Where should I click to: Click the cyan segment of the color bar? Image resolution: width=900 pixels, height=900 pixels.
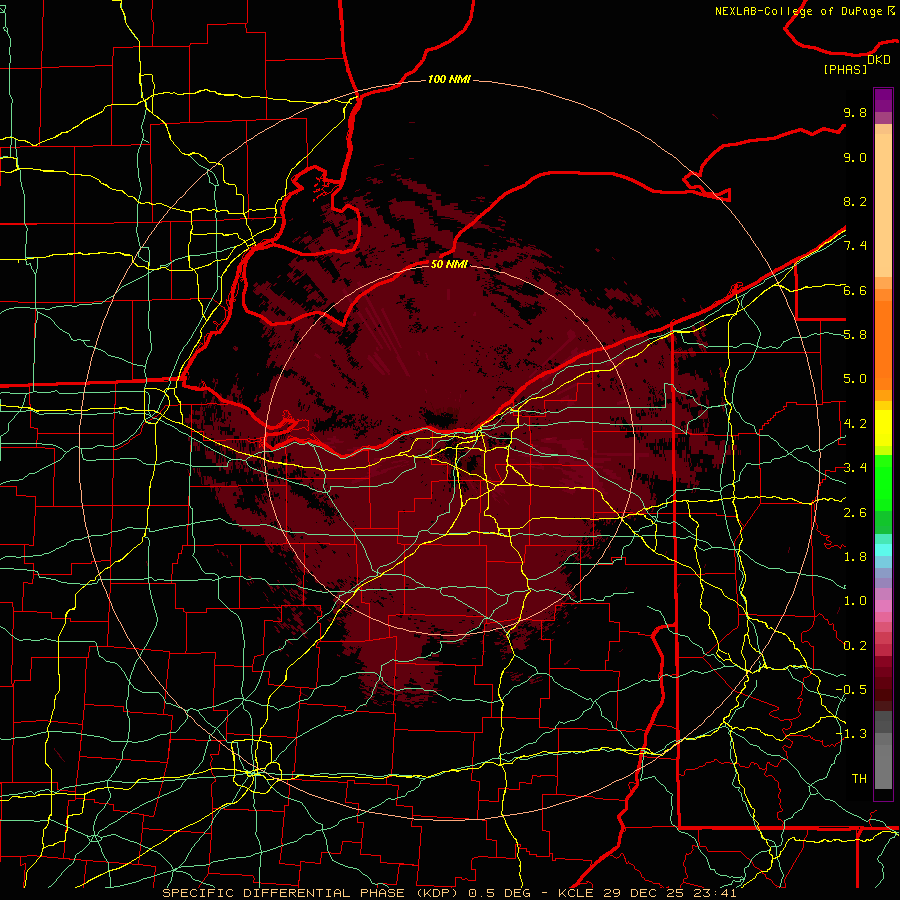pyautogui.click(x=883, y=550)
